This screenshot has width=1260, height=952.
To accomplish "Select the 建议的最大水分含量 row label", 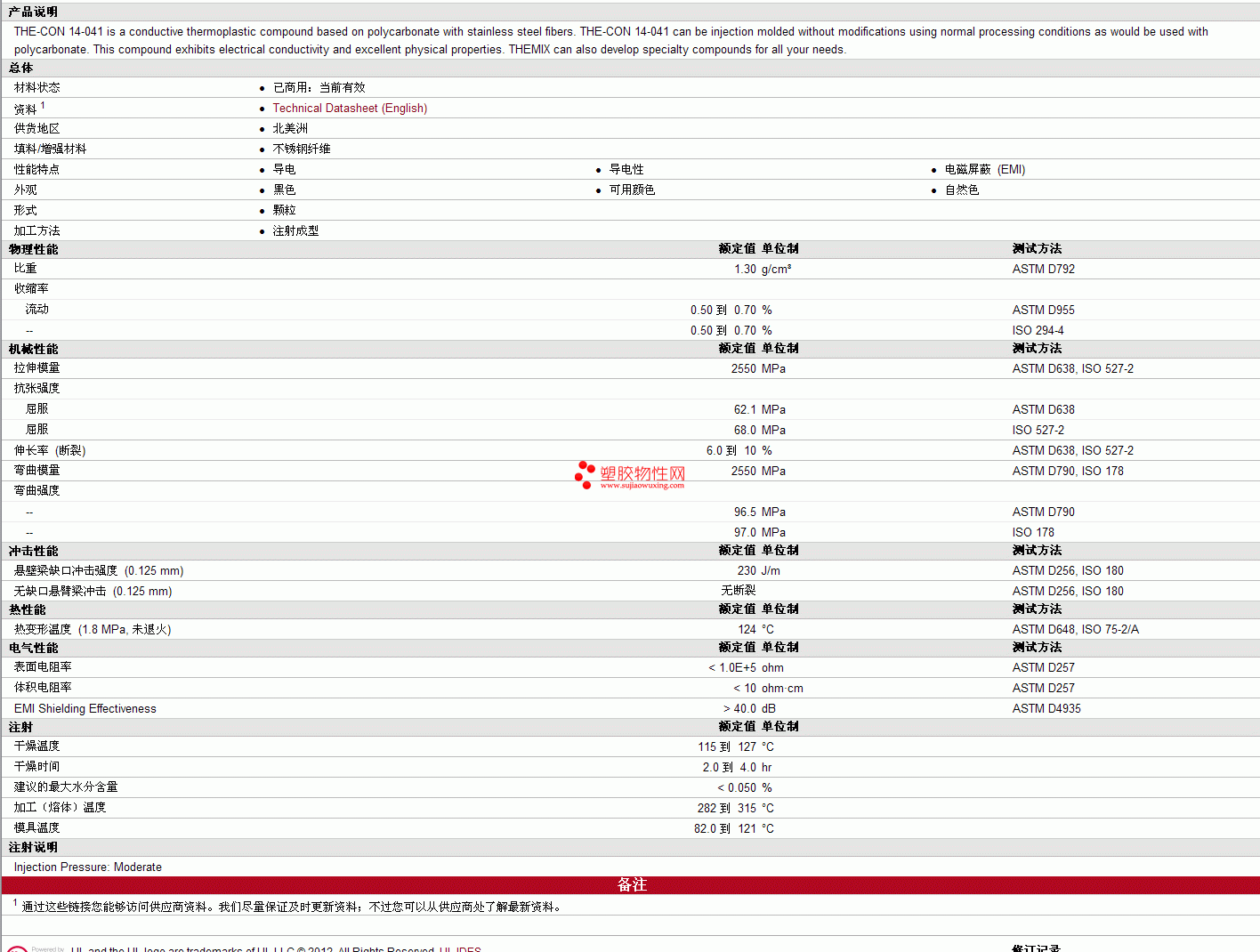I will point(66,787).
